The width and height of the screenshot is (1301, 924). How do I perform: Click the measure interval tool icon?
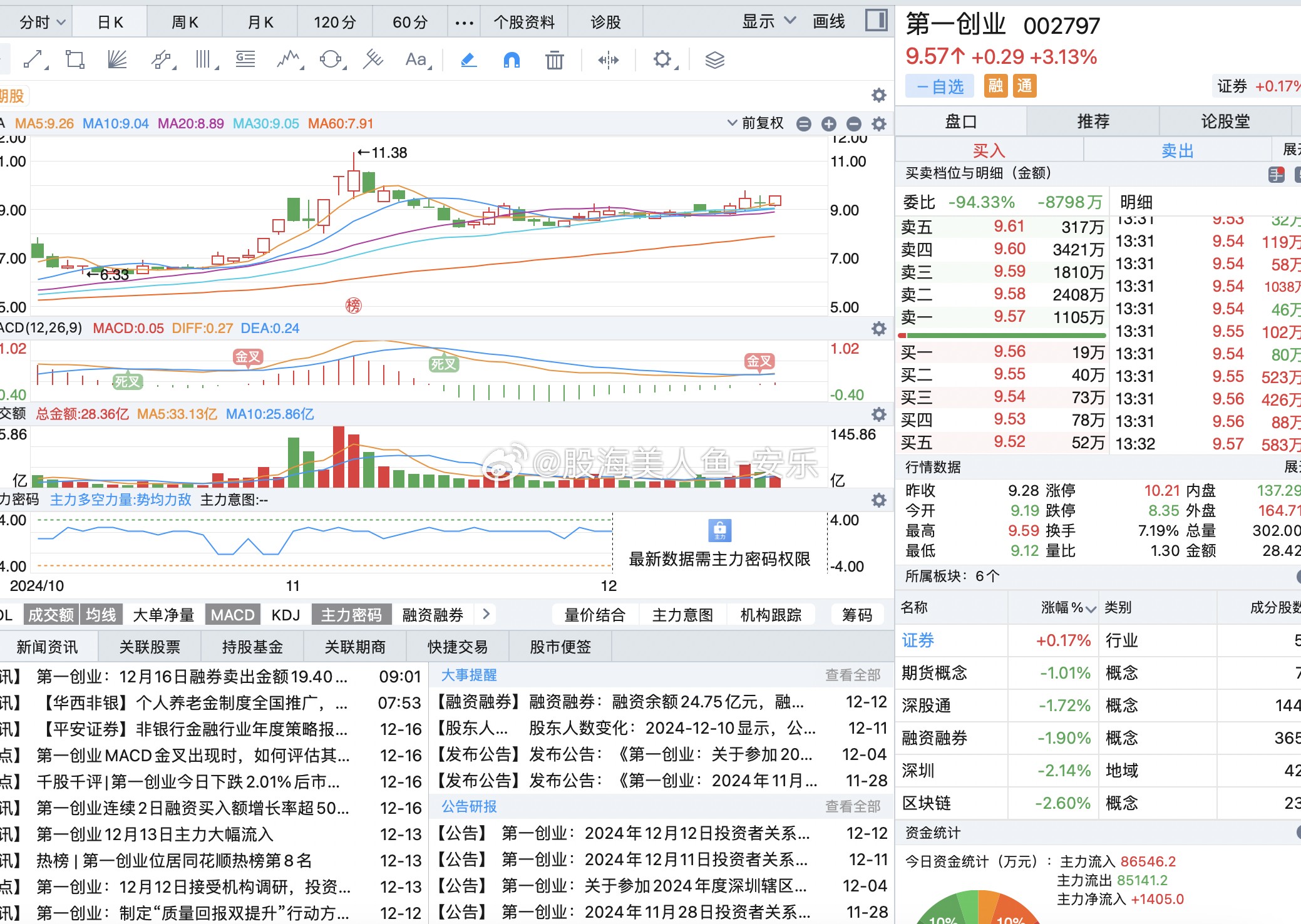[609, 60]
